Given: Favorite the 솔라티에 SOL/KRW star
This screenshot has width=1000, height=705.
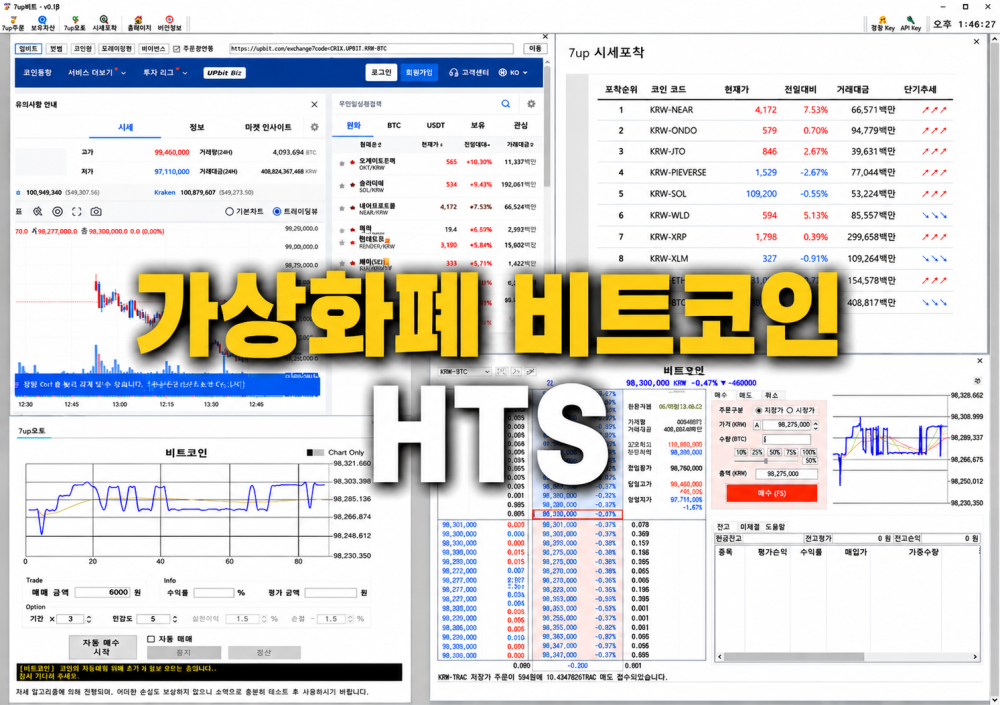Looking at the screenshot, I should click(x=342, y=186).
